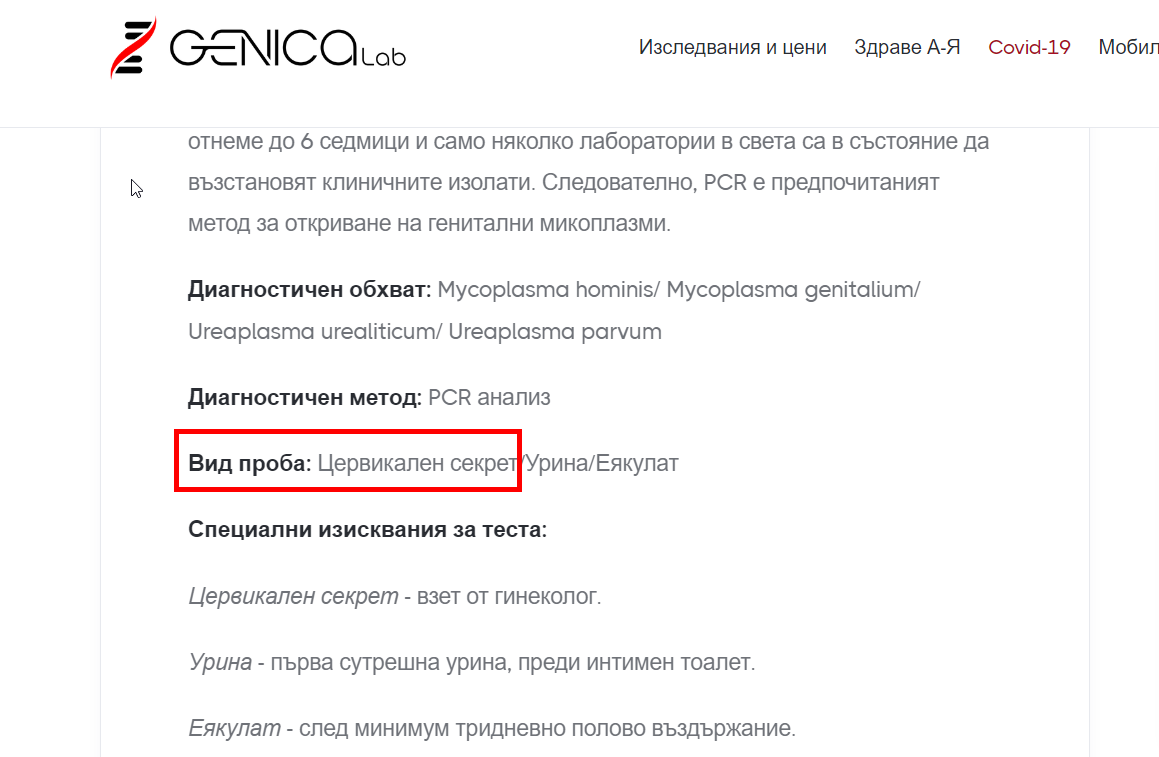Click the PCR анализ text
The image size is (1159, 757).
[x=489, y=397]
